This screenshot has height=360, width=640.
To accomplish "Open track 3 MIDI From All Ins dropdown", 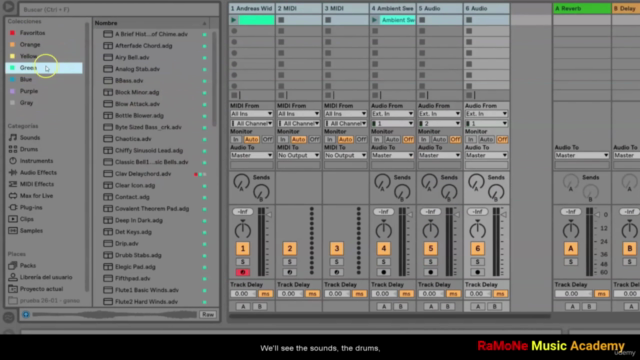I will coord(345,114).
